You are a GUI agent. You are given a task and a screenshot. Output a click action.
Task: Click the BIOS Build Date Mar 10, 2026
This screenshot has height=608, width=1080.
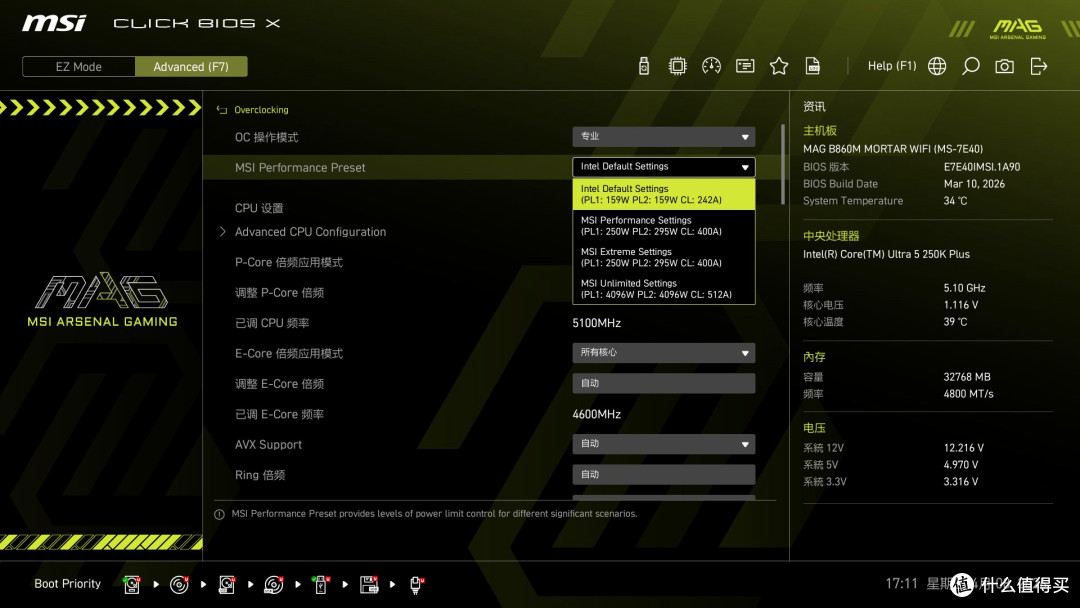coord(974,184)
